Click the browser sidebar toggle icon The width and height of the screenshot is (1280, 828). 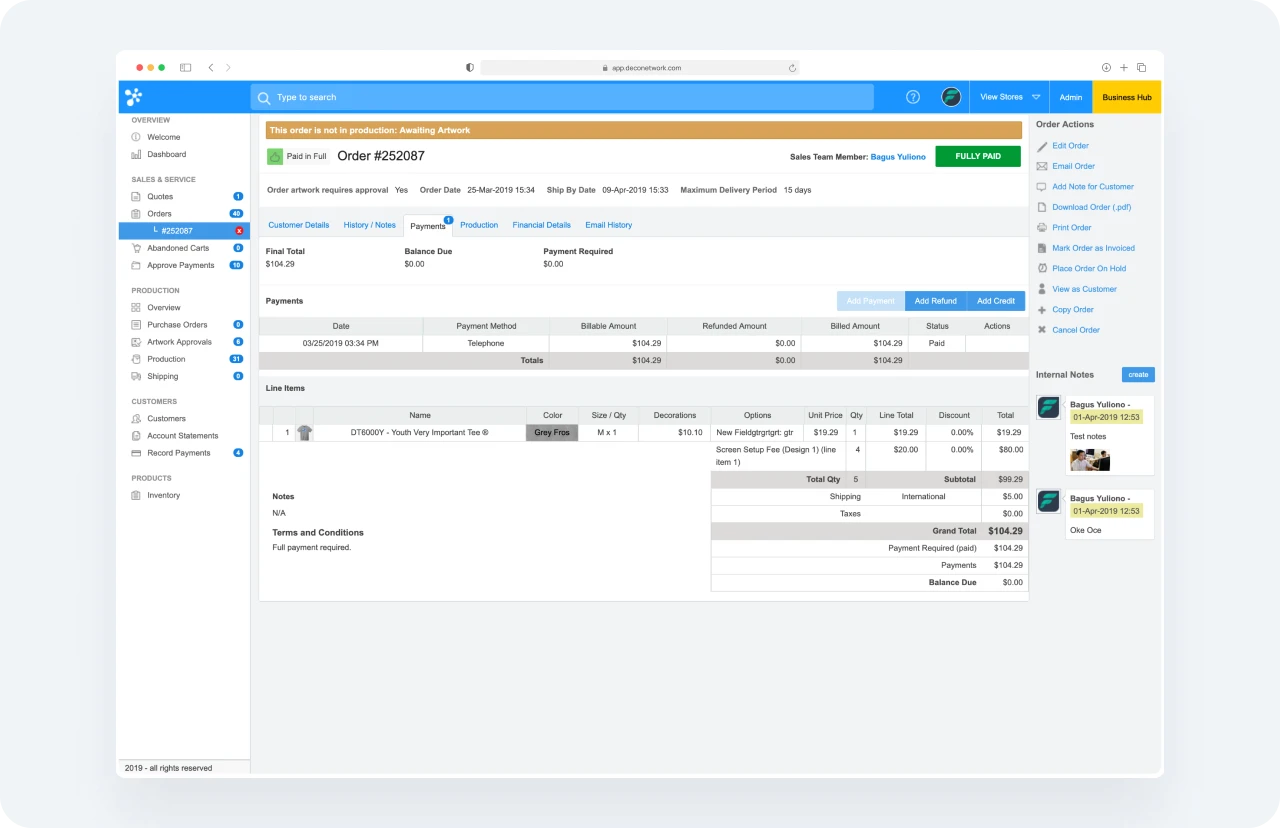[185, 68]
